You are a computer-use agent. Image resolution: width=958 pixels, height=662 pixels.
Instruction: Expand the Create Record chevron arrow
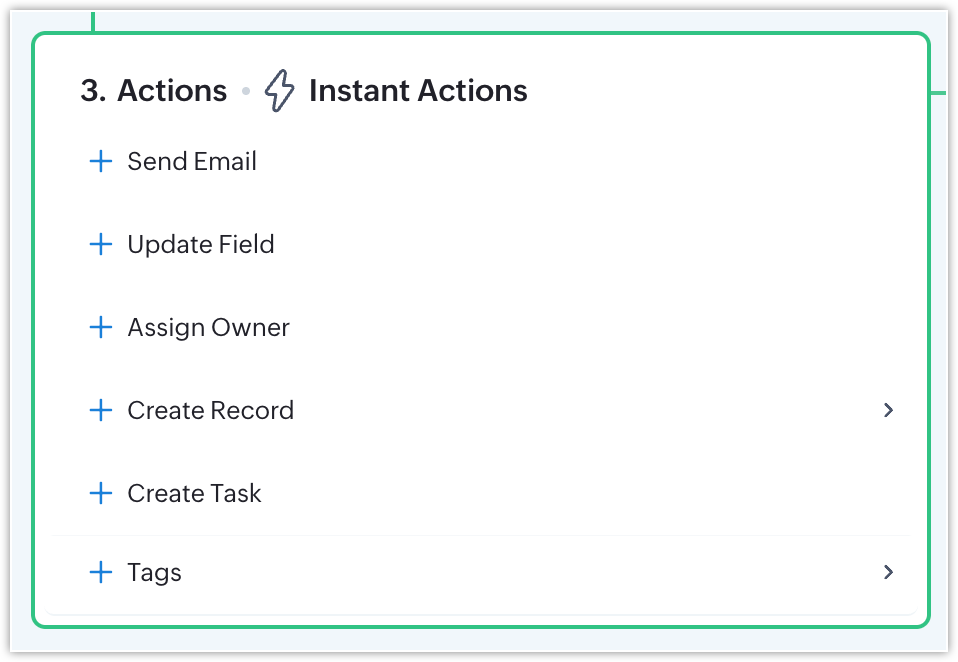888,411
